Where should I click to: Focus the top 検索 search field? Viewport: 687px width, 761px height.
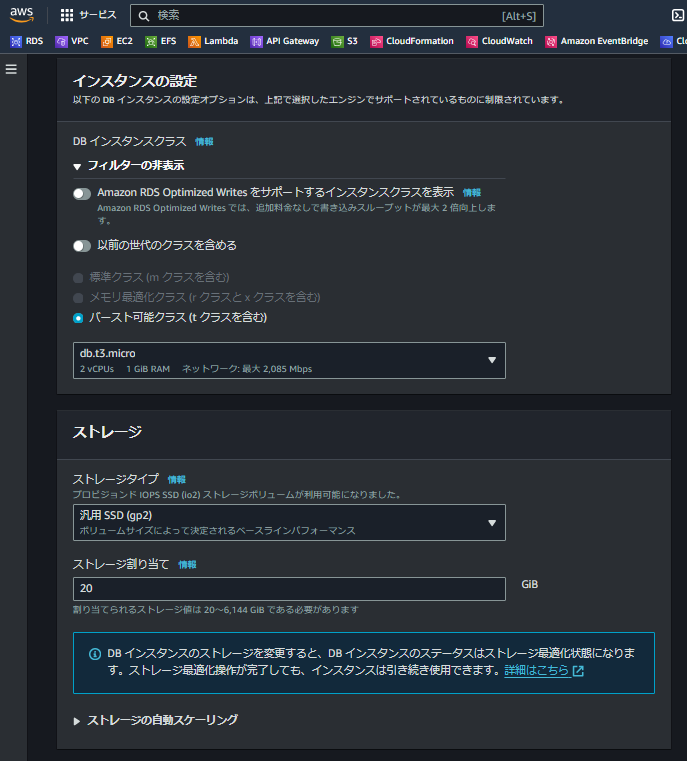[x=337, y=16]
